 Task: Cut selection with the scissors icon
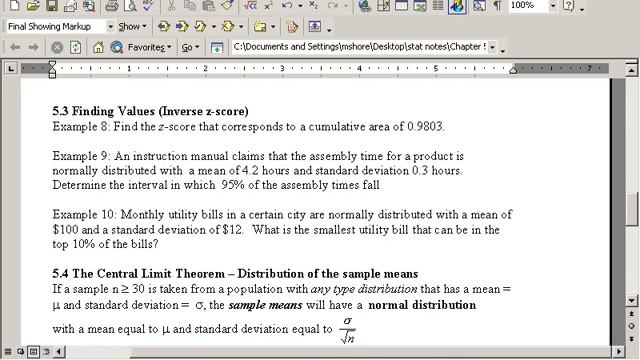171,5
